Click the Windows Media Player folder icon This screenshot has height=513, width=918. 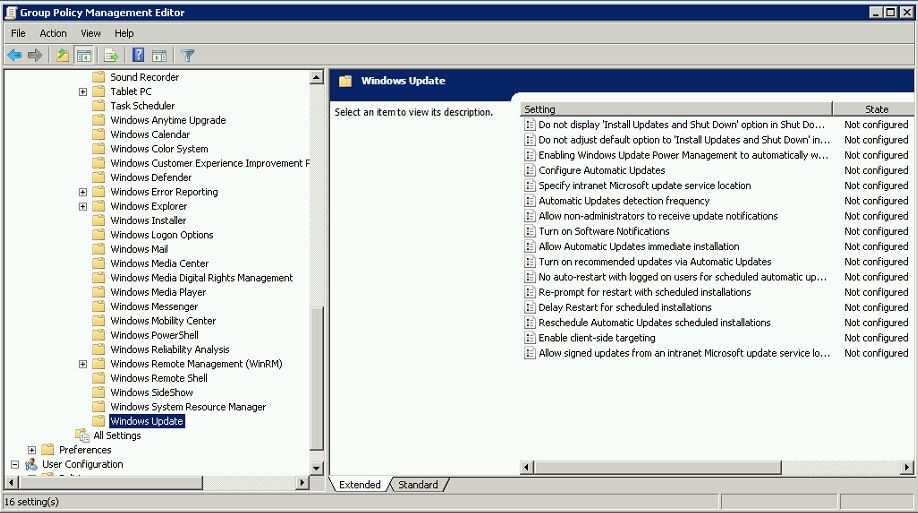coord(99,292)
